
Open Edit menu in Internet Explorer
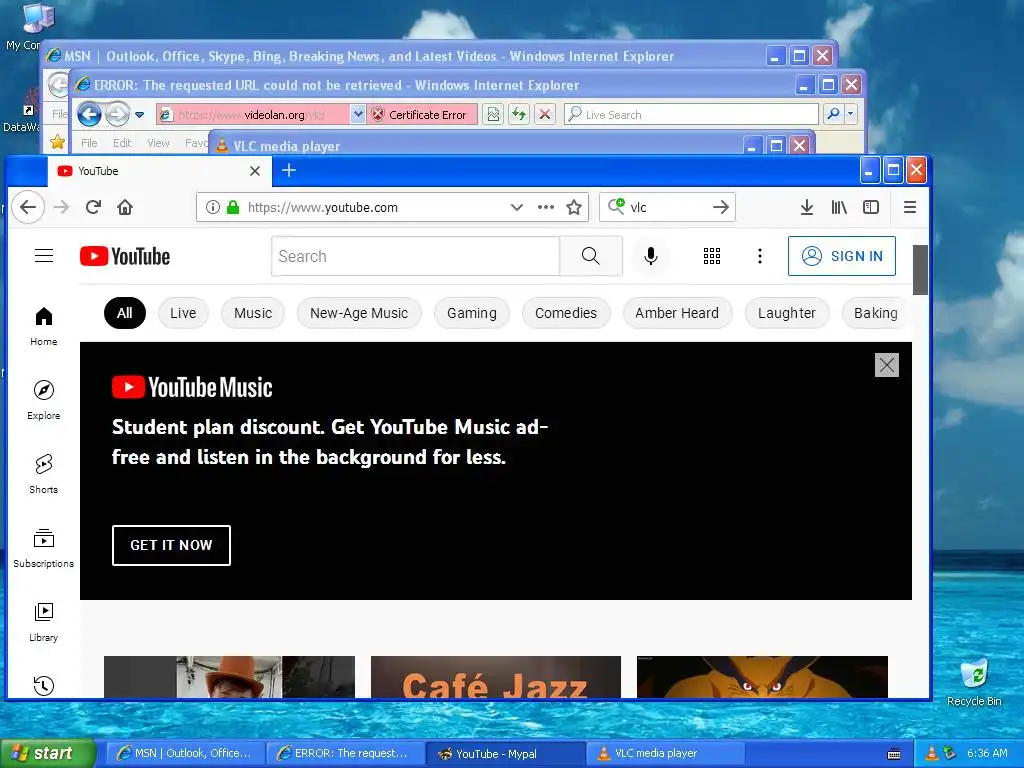[121, 143]
